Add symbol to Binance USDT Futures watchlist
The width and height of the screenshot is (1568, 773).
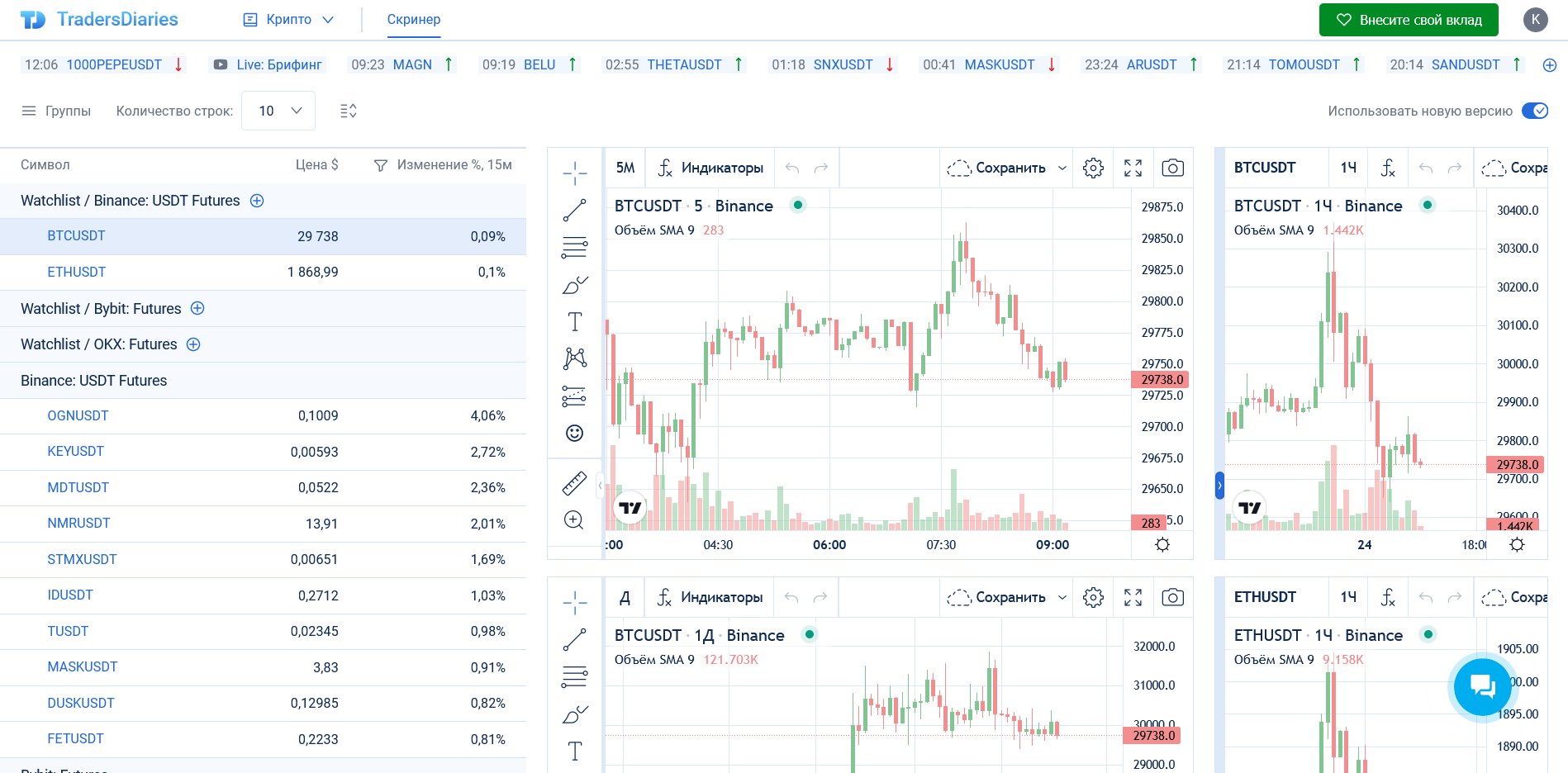tap(257, 201)
